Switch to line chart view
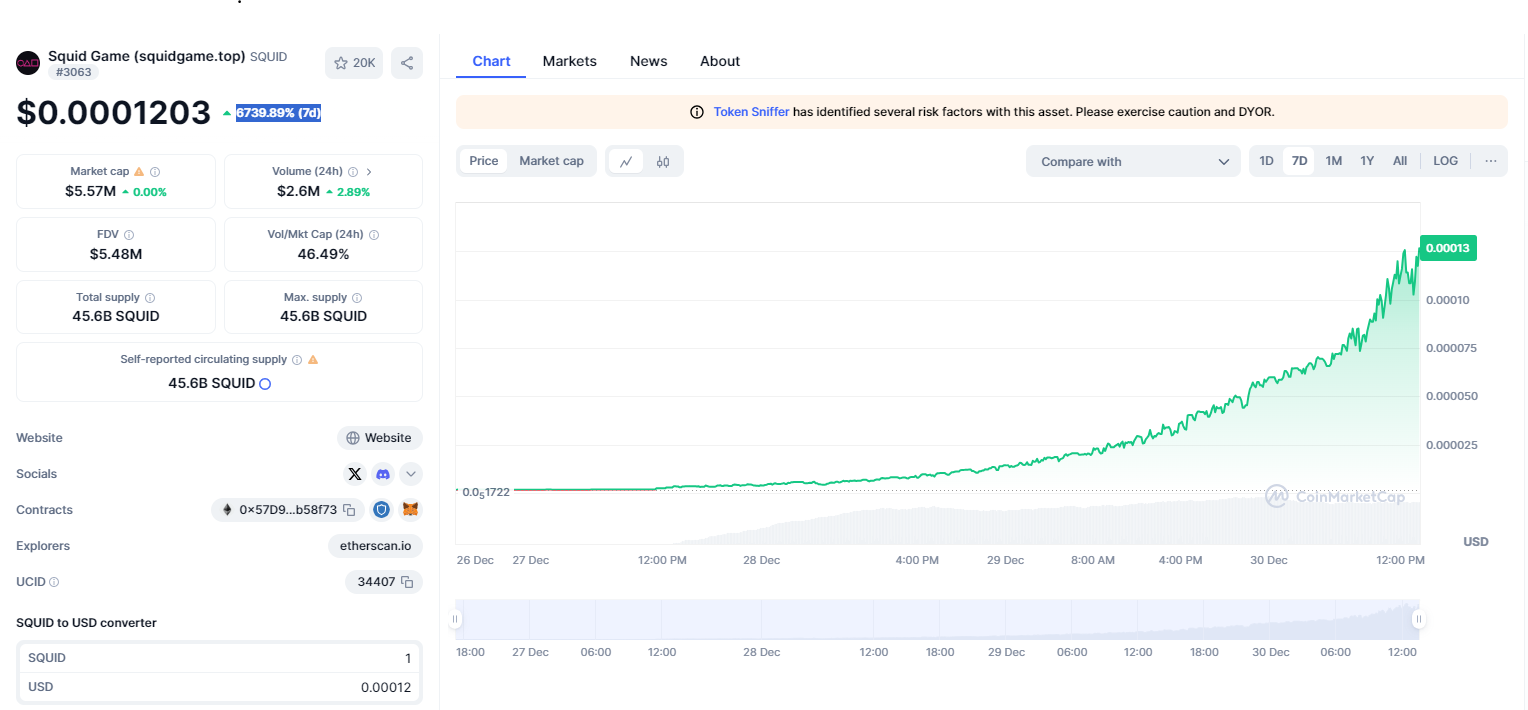The width and height of the screenshot is (1528, 710). coord(626,161)
